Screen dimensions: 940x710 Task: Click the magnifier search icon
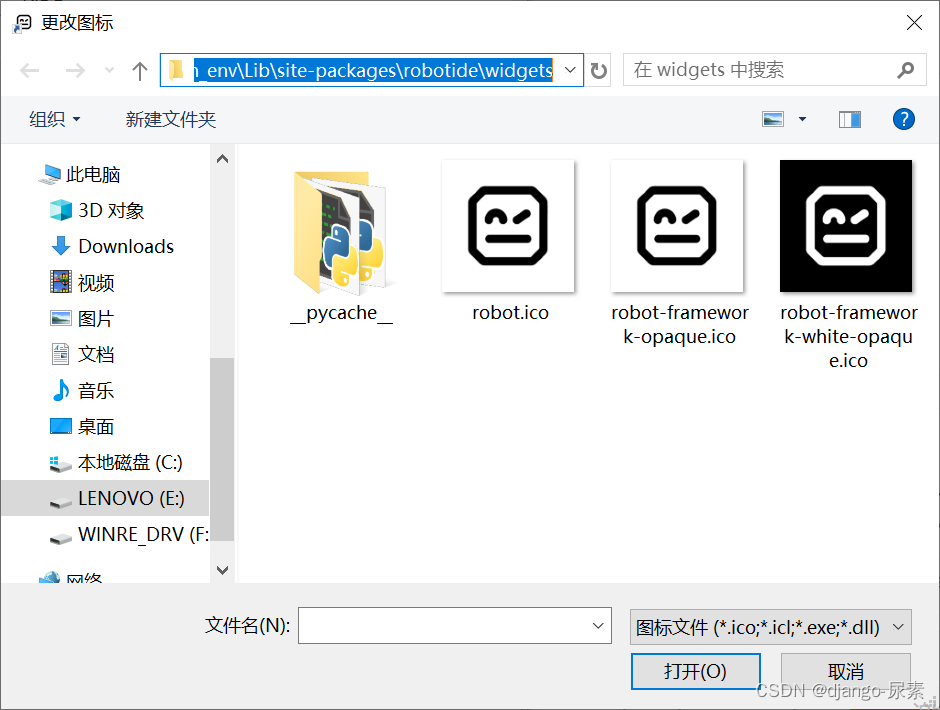[905, 70]
